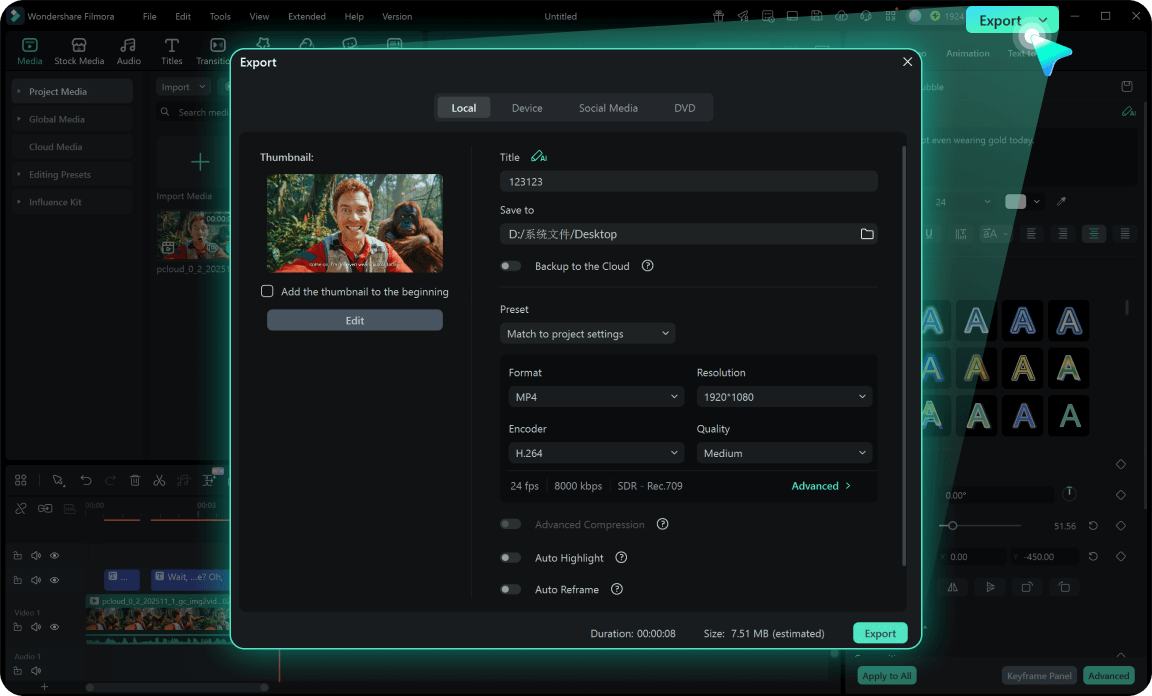The image size is (1152, 696).
Task: Click the Export button at the dialog bottom
Action: point(879,632)
